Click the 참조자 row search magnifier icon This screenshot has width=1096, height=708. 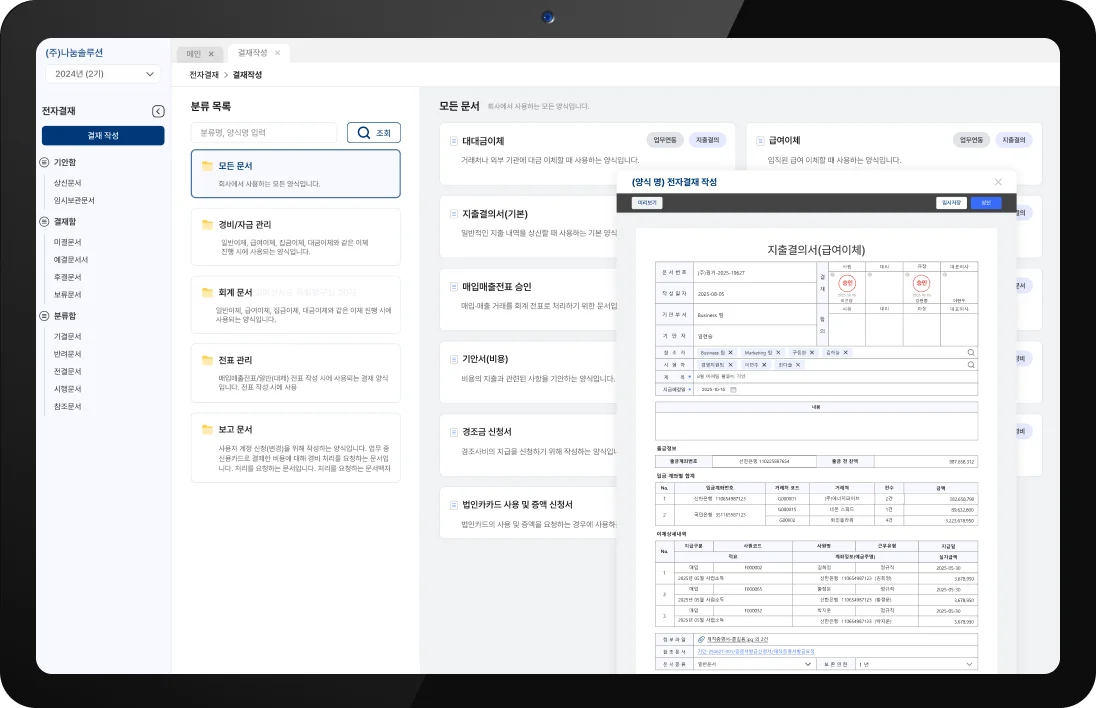971,353
